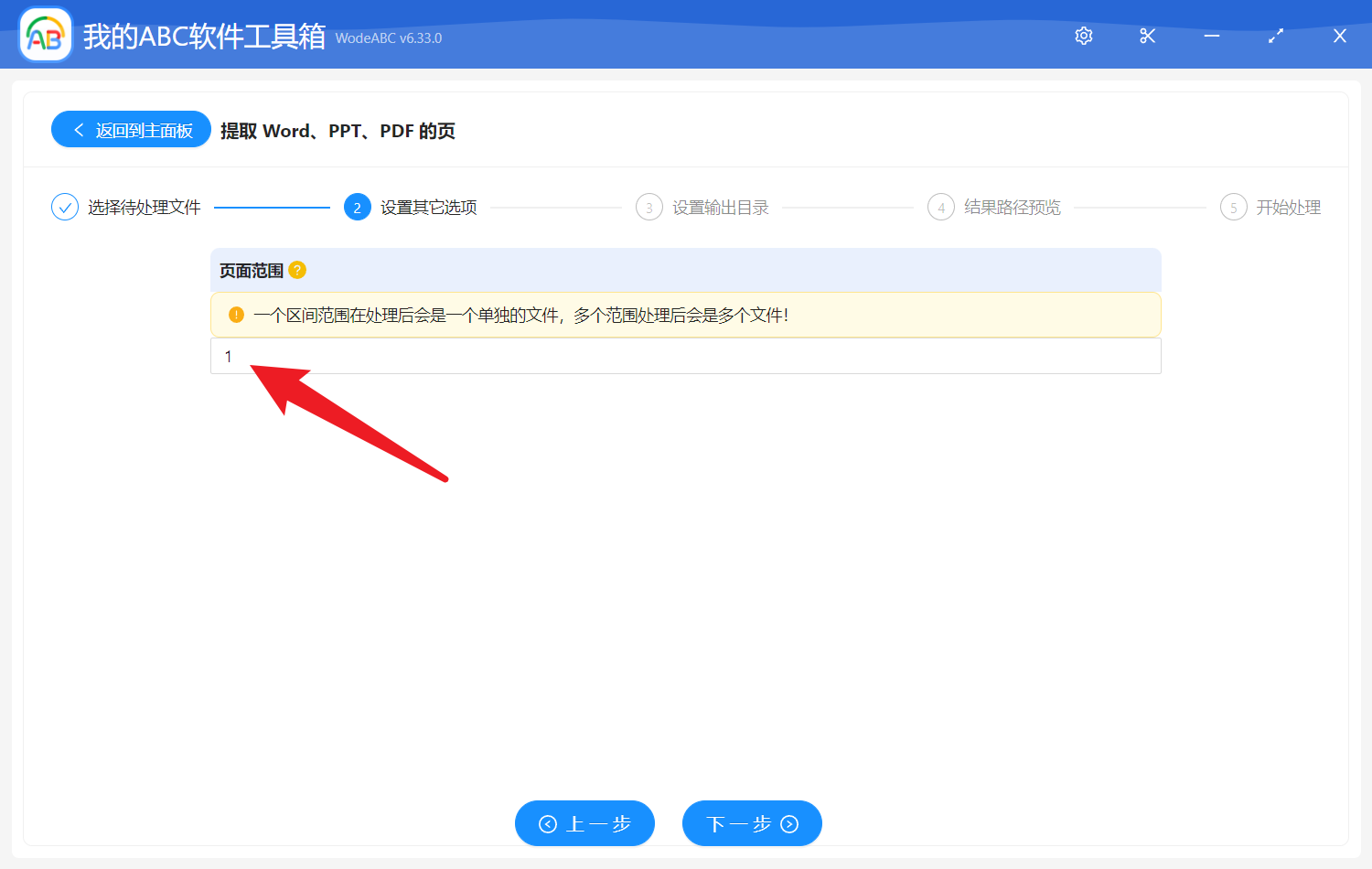
Task: Click the notice text about 区间范围
Action: [x=520, y=316]
